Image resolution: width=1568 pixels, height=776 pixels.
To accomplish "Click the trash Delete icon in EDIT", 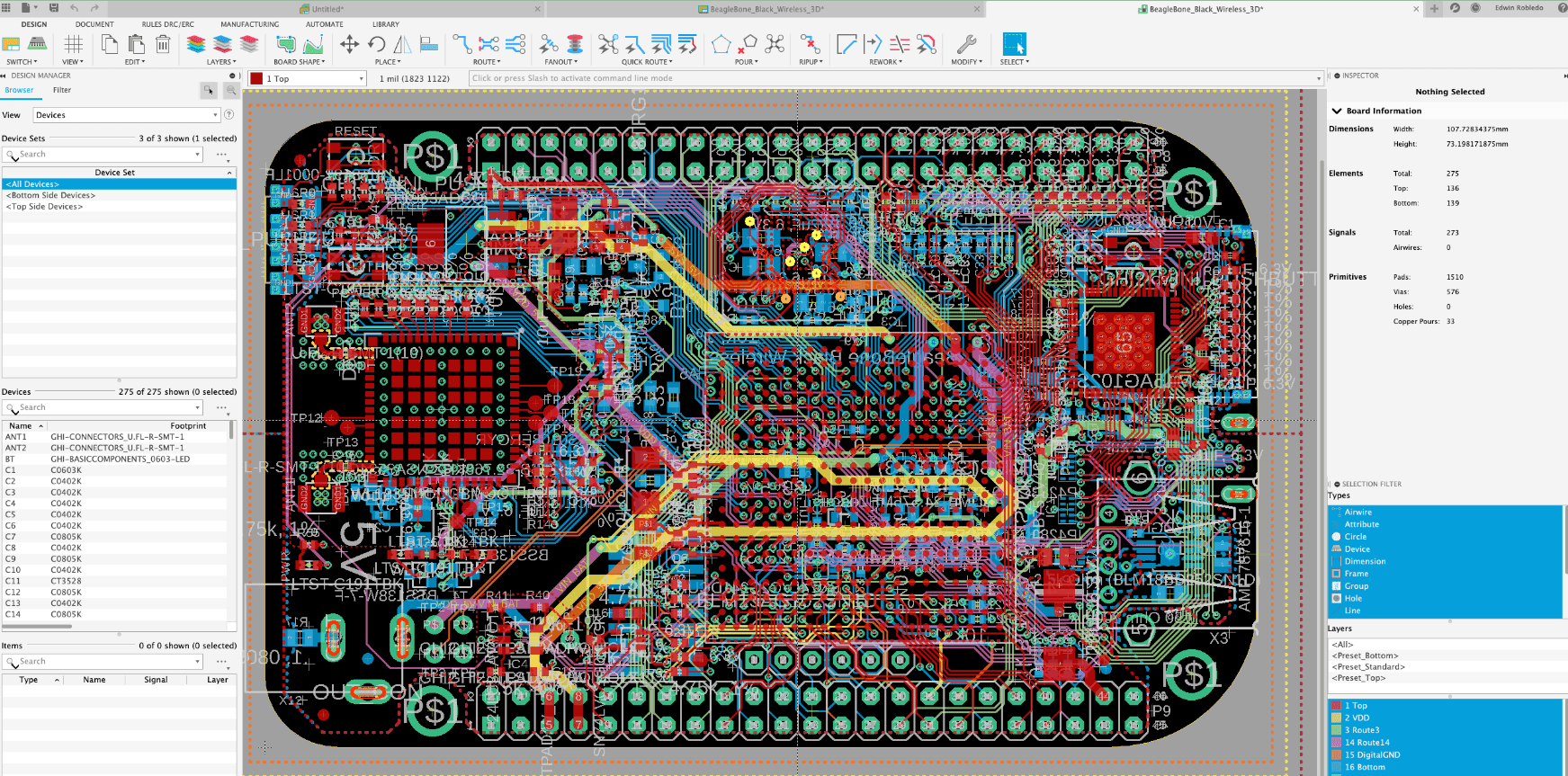I will pyautogui.click(x=163, y=44).
